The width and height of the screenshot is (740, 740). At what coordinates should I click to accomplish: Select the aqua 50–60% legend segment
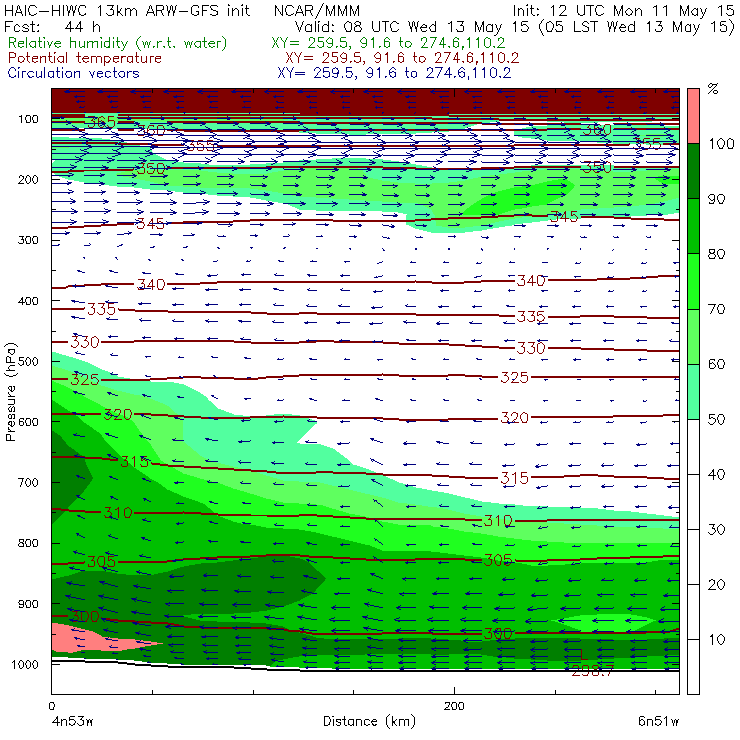pos(693,392)
